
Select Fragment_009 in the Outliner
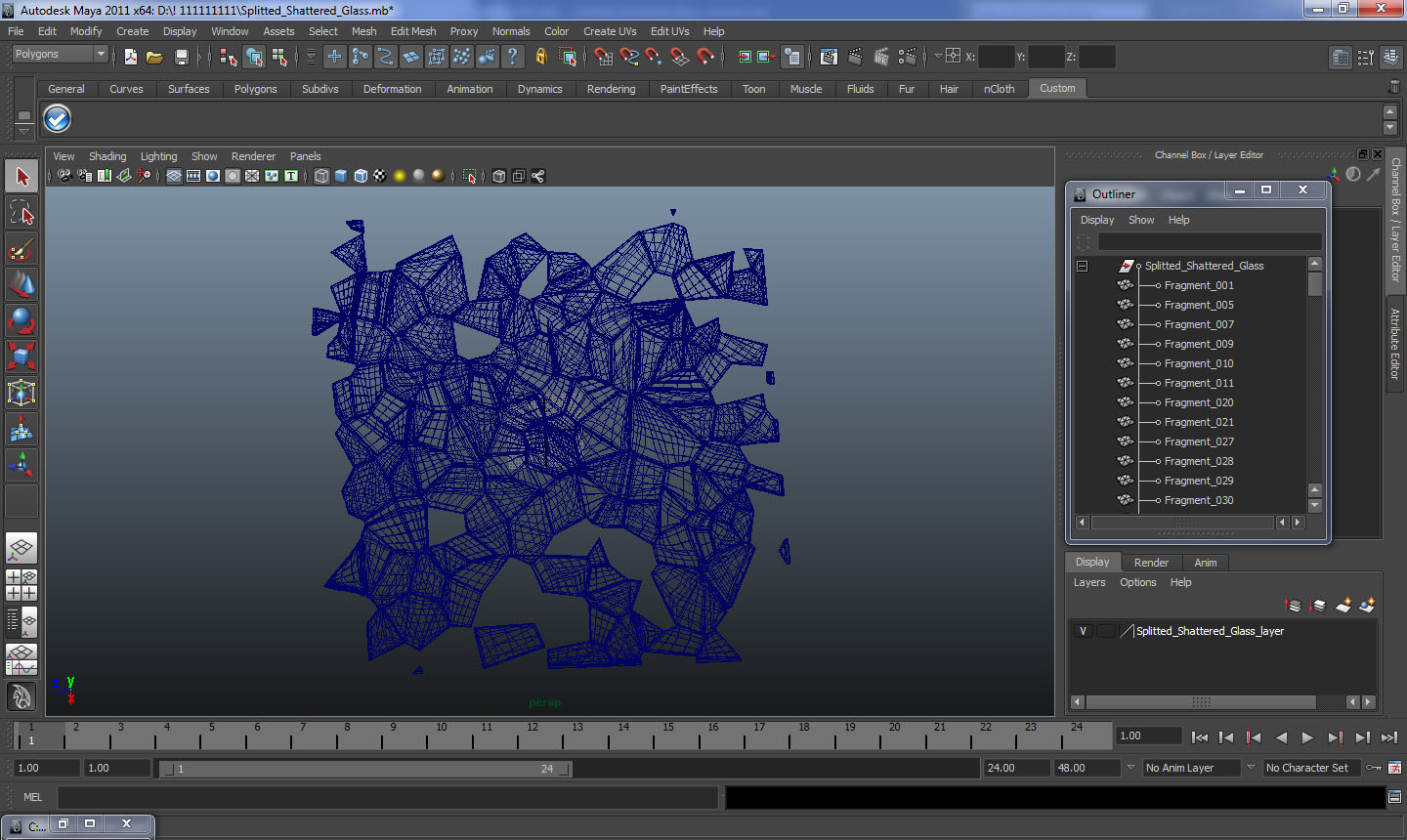1199,344
